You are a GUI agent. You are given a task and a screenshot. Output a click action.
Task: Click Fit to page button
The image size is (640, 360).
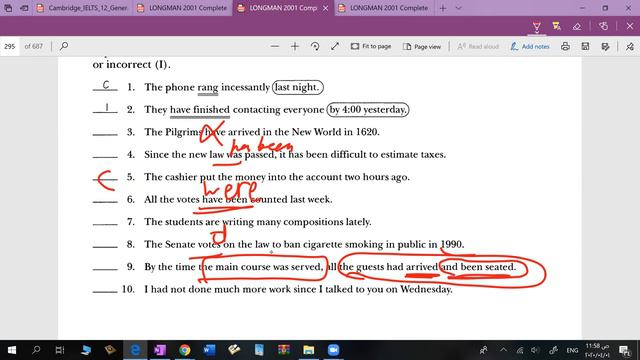371,47
